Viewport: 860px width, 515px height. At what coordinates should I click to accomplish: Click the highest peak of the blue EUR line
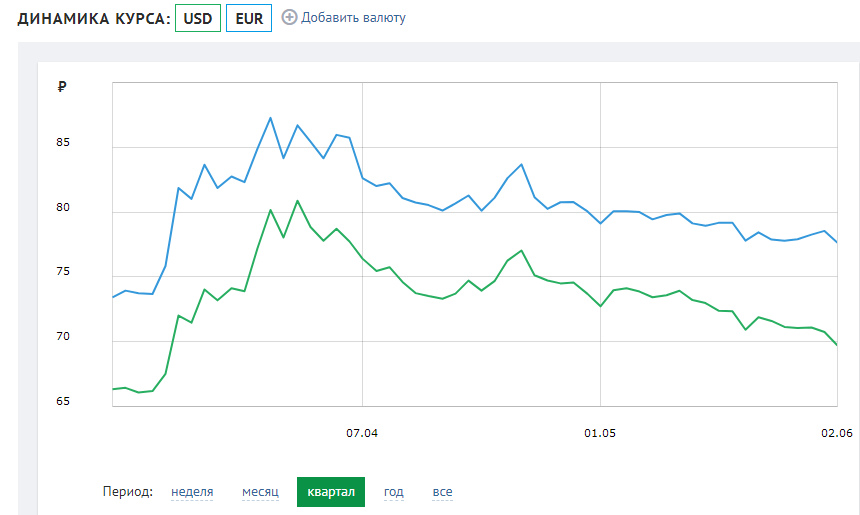(271, 118)
